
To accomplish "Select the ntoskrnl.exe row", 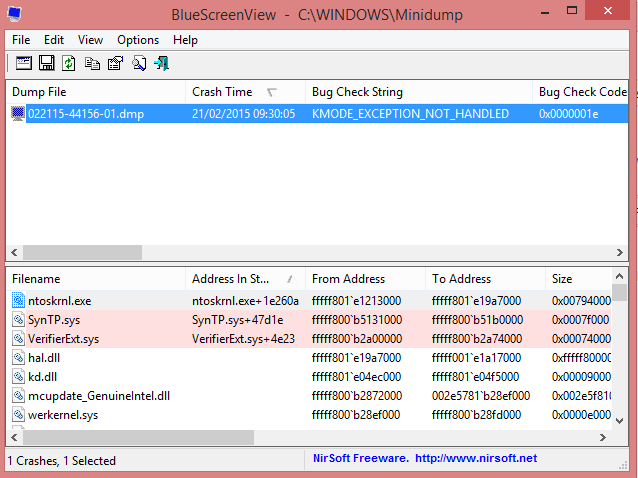I will [309, 301].
